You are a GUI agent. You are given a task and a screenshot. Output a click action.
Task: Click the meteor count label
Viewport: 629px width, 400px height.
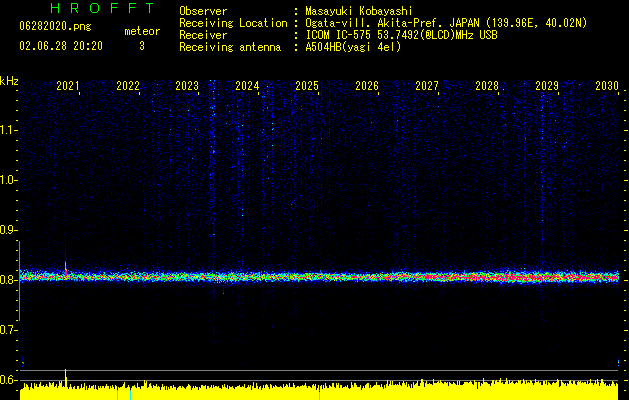142,31
